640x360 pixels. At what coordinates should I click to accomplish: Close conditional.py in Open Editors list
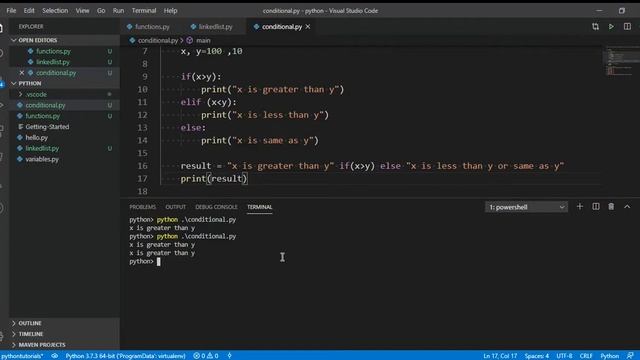tap(22, 73)
